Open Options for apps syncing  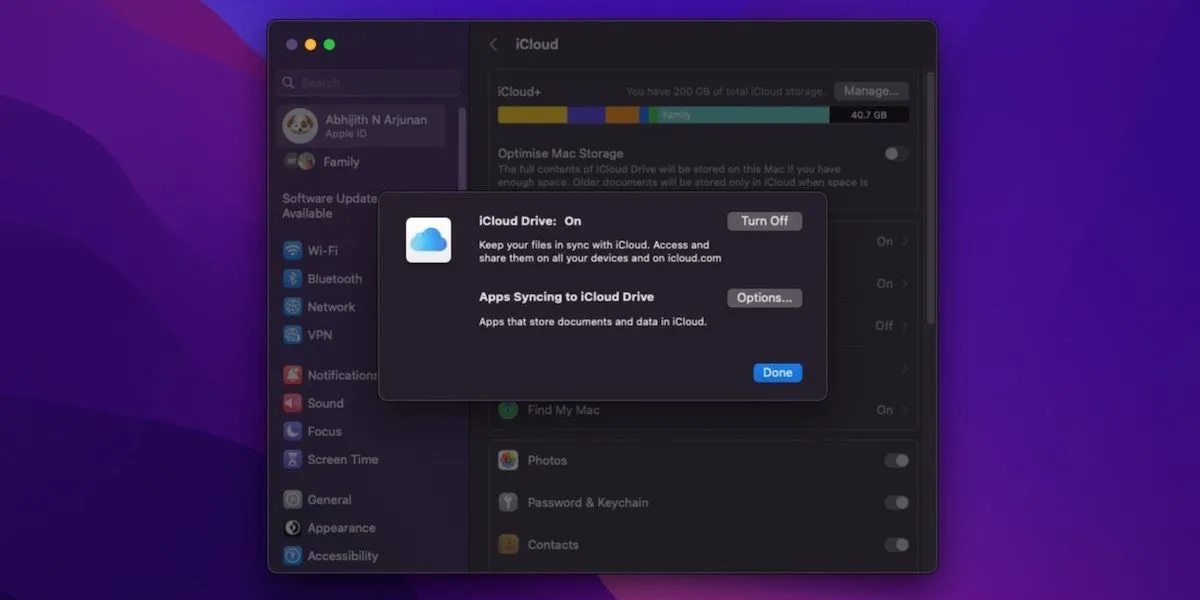click(x=764, y=298)
